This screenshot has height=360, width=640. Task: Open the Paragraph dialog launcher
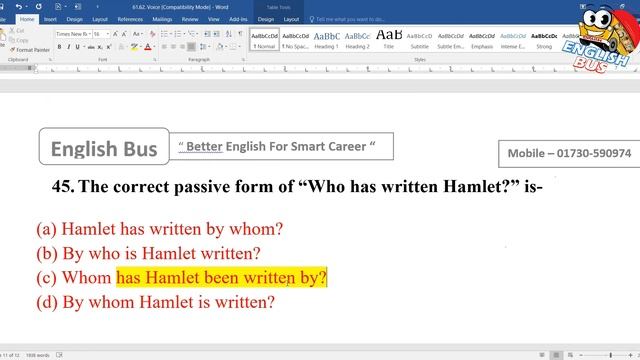(243, 60)
